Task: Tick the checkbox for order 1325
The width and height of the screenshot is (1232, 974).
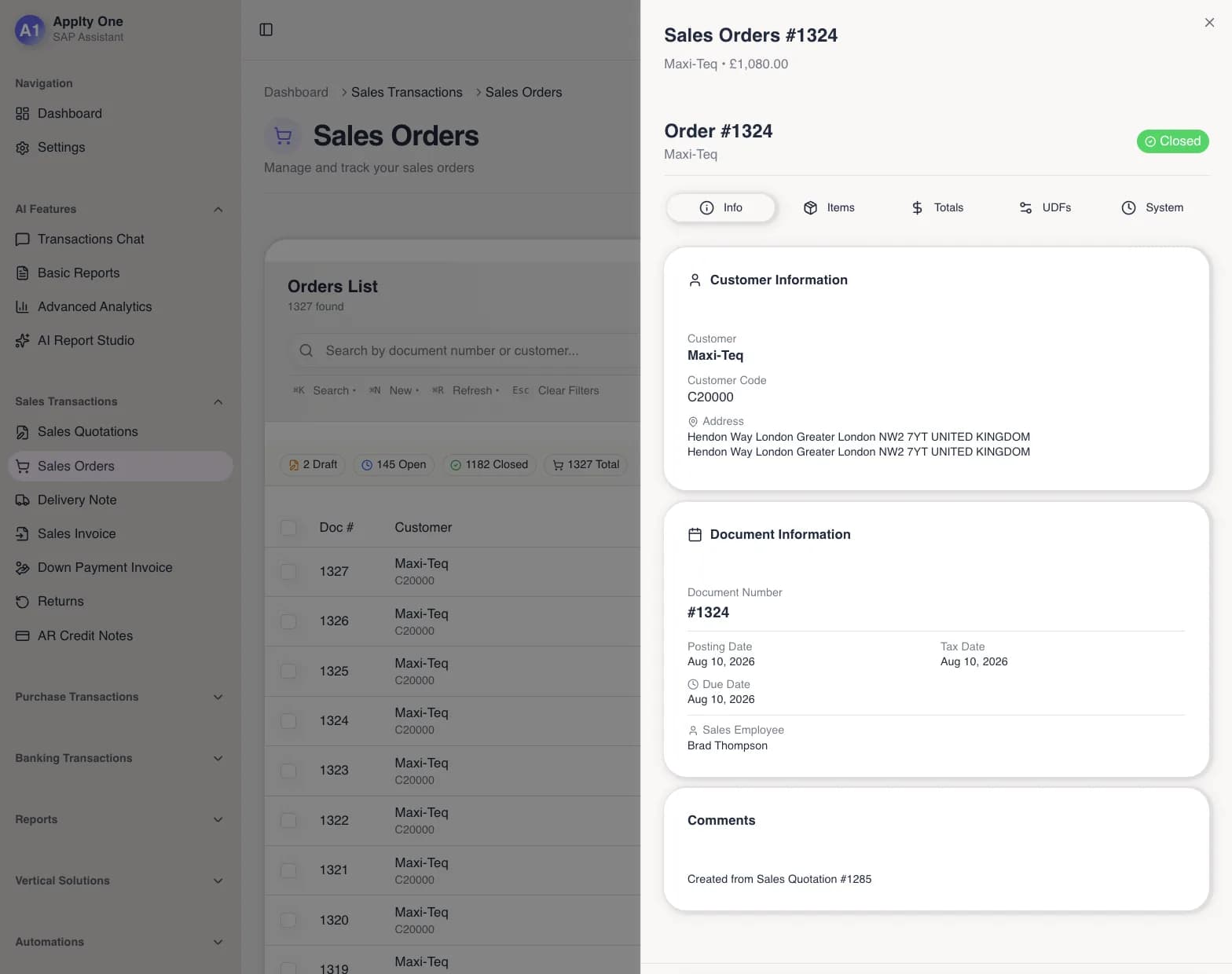Action: 289,672
